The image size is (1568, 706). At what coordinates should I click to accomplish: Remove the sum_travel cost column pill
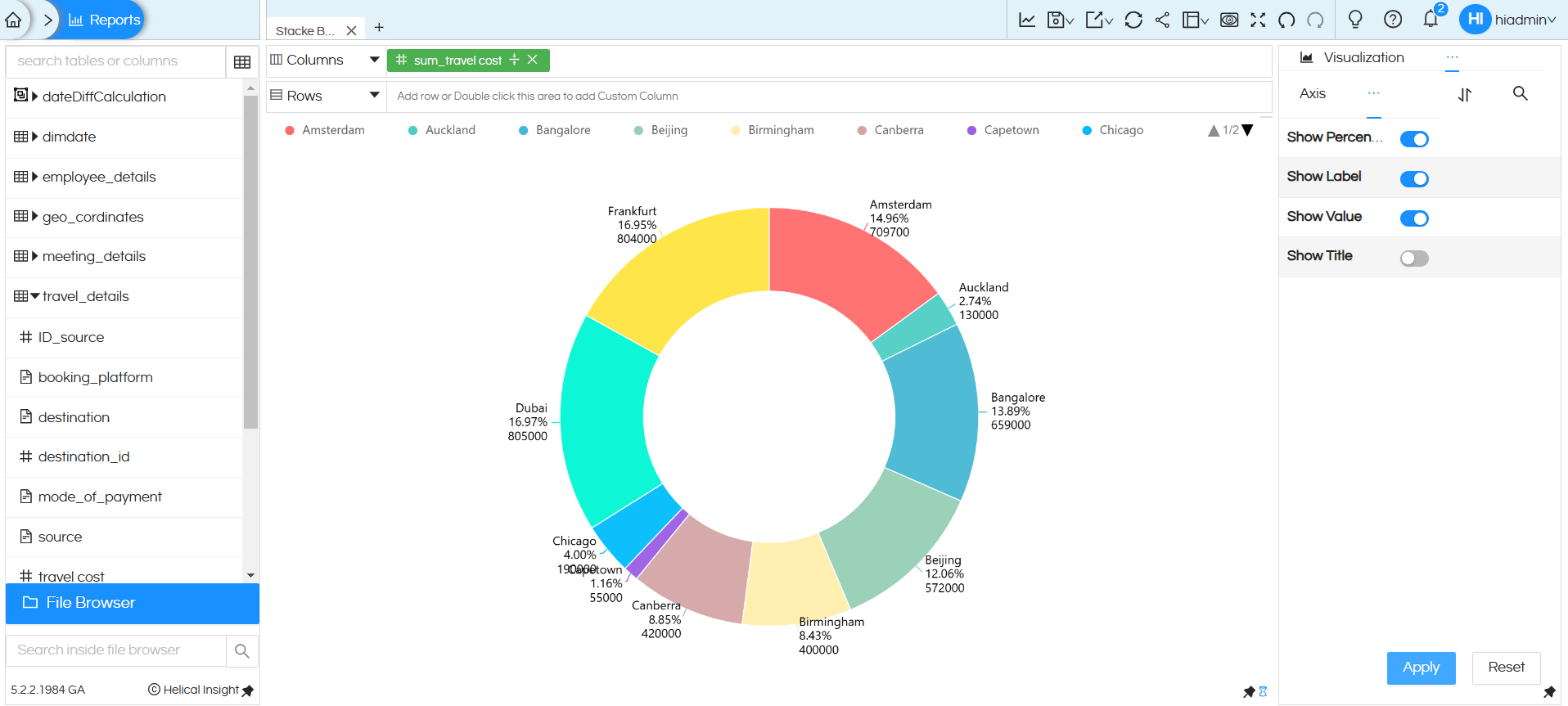(533, 60)
